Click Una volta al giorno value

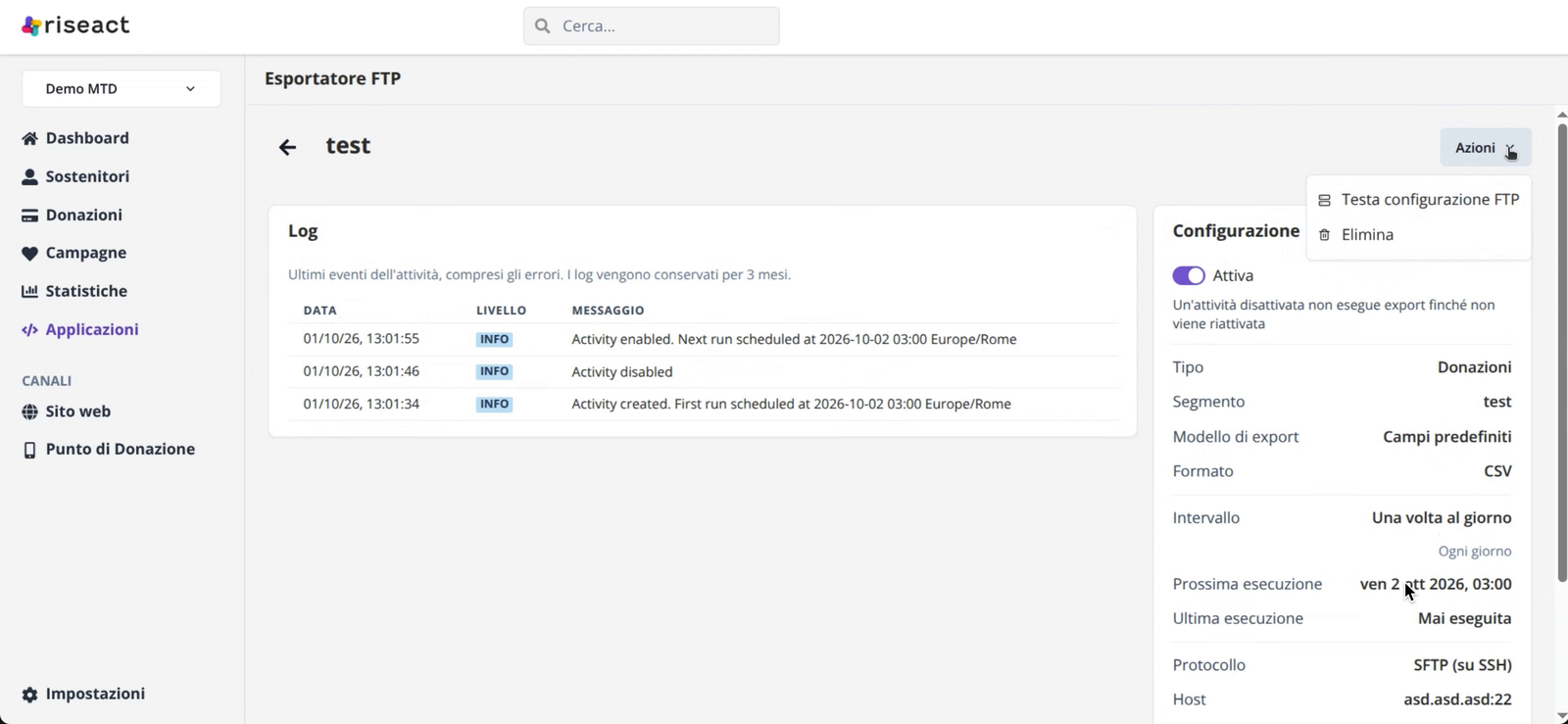(1442, 518)
